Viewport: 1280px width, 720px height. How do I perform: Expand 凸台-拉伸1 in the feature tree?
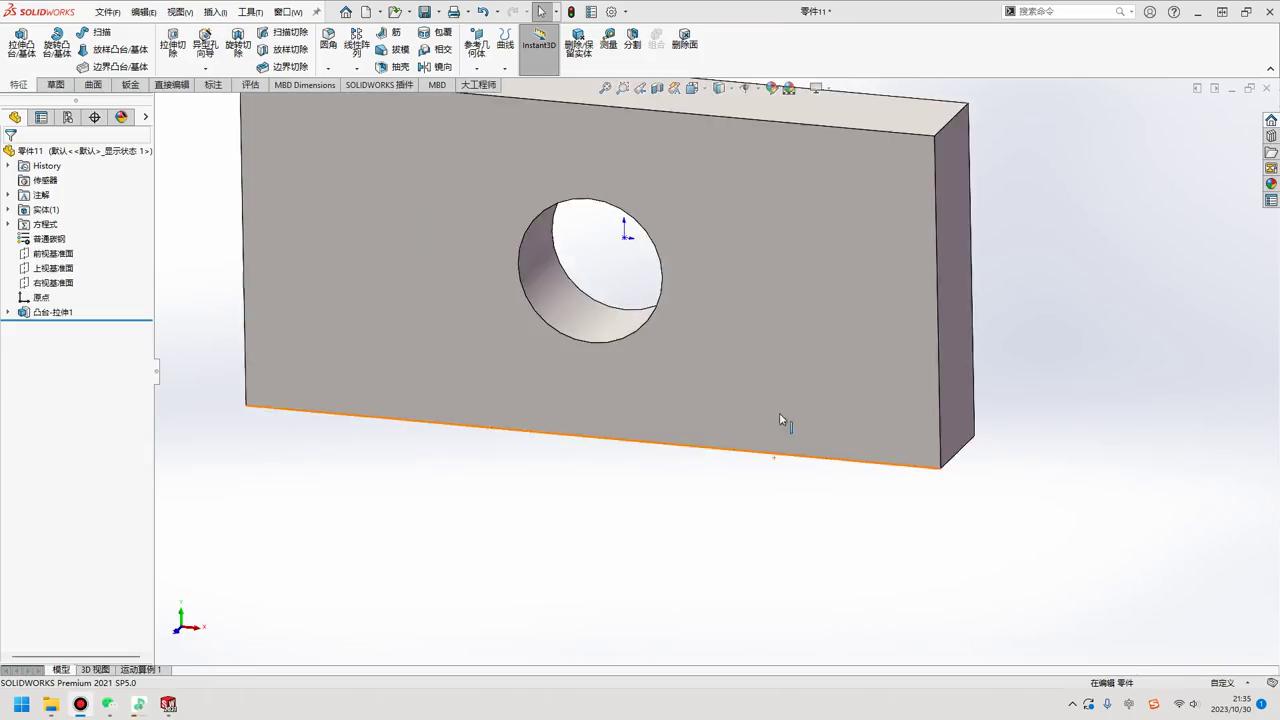point(8,312)
